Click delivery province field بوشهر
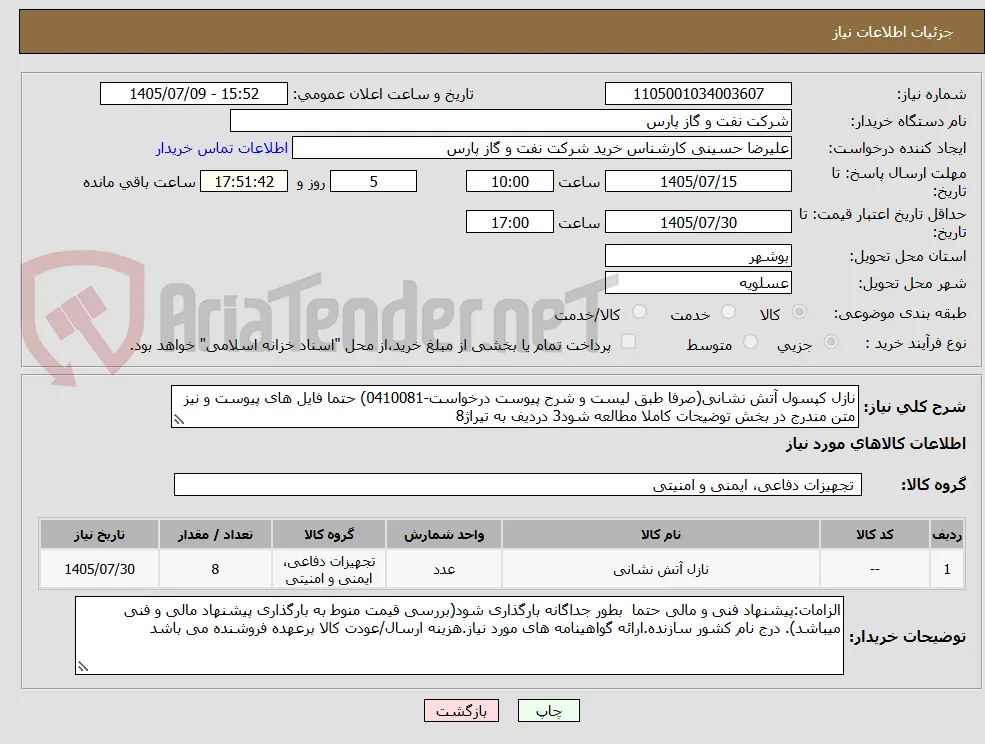985x744 pixels. pos(698,256)
